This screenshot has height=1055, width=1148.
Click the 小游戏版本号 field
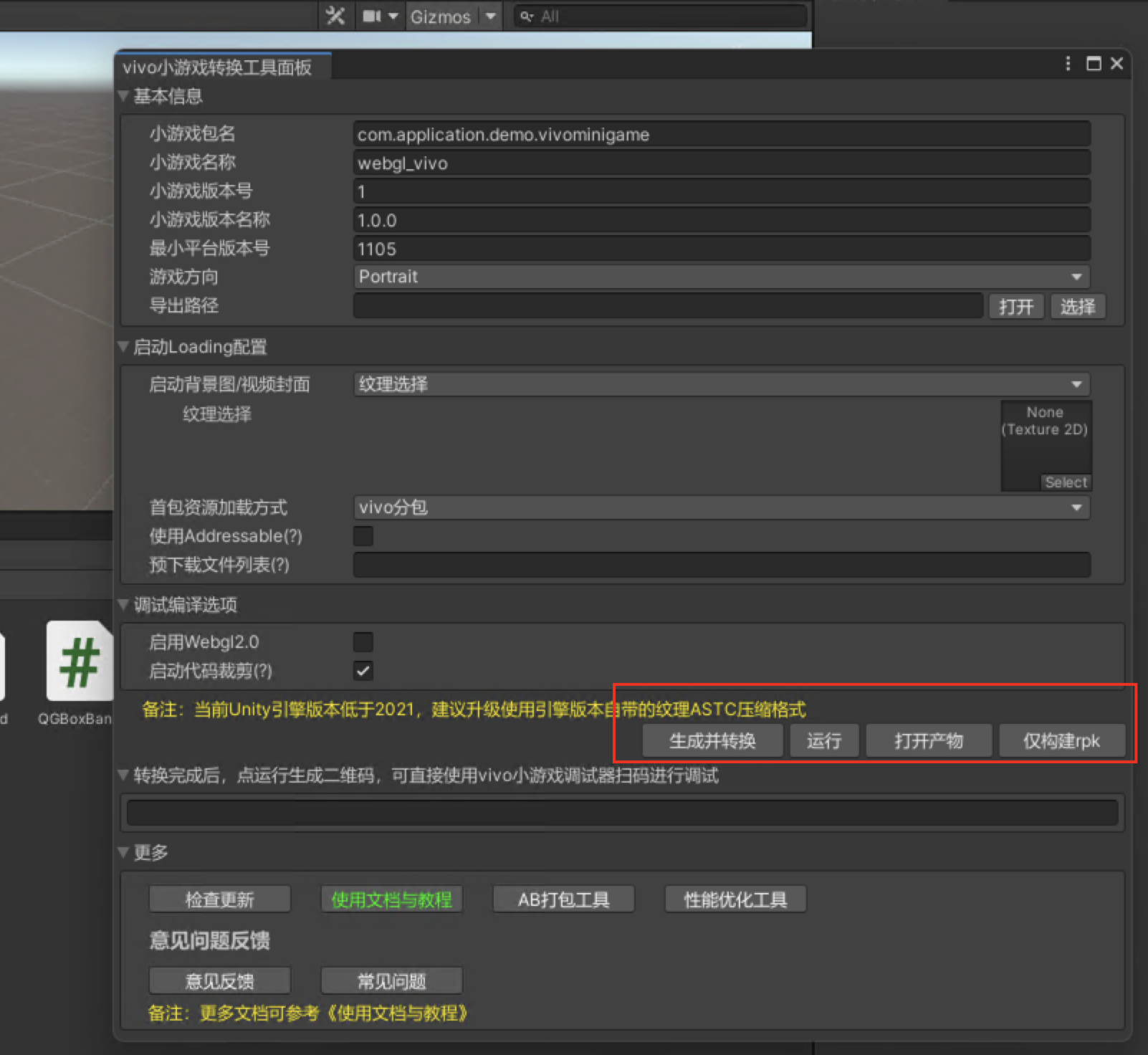722,191
